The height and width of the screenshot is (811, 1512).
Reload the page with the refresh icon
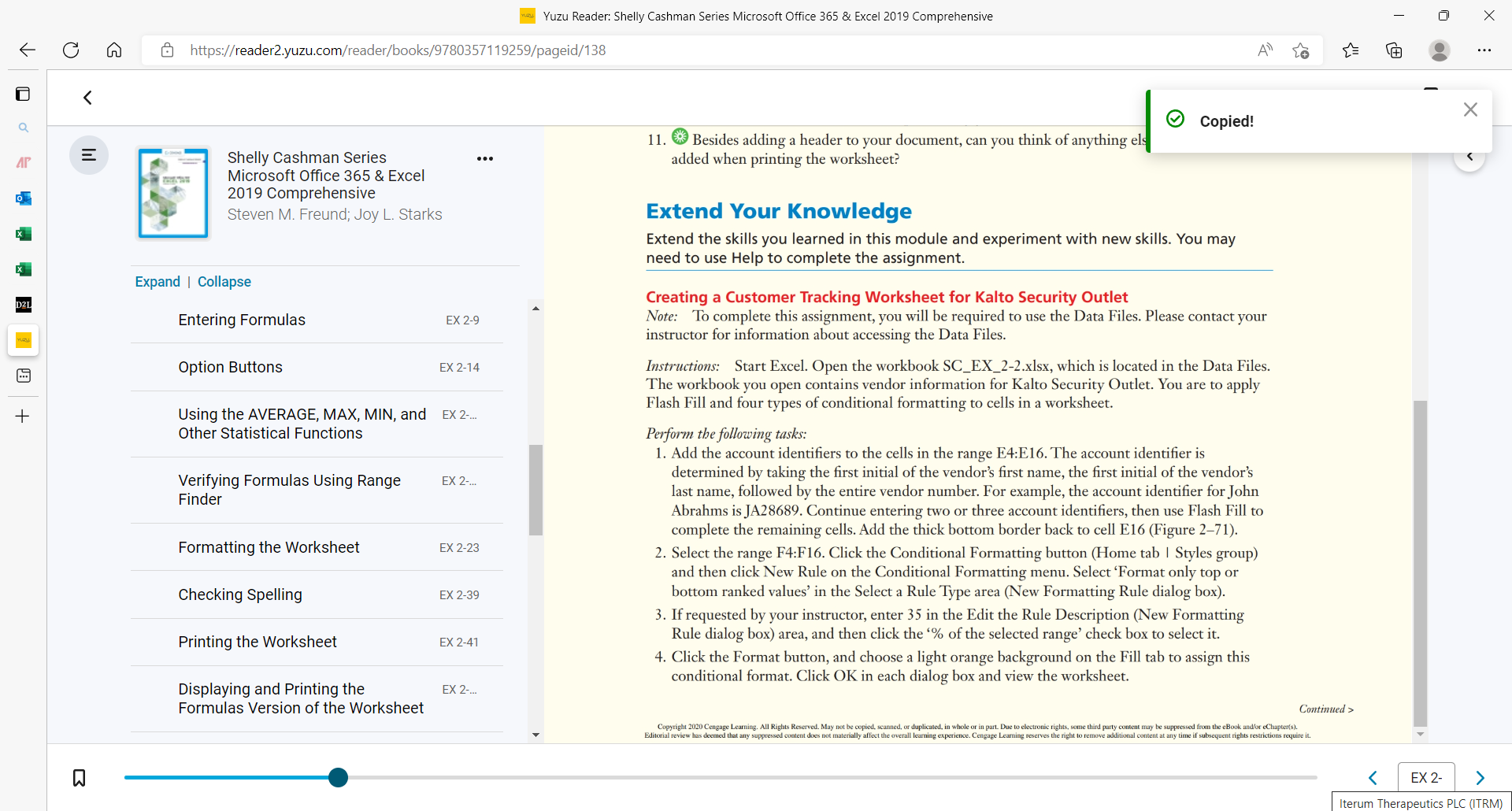(71, 50)
